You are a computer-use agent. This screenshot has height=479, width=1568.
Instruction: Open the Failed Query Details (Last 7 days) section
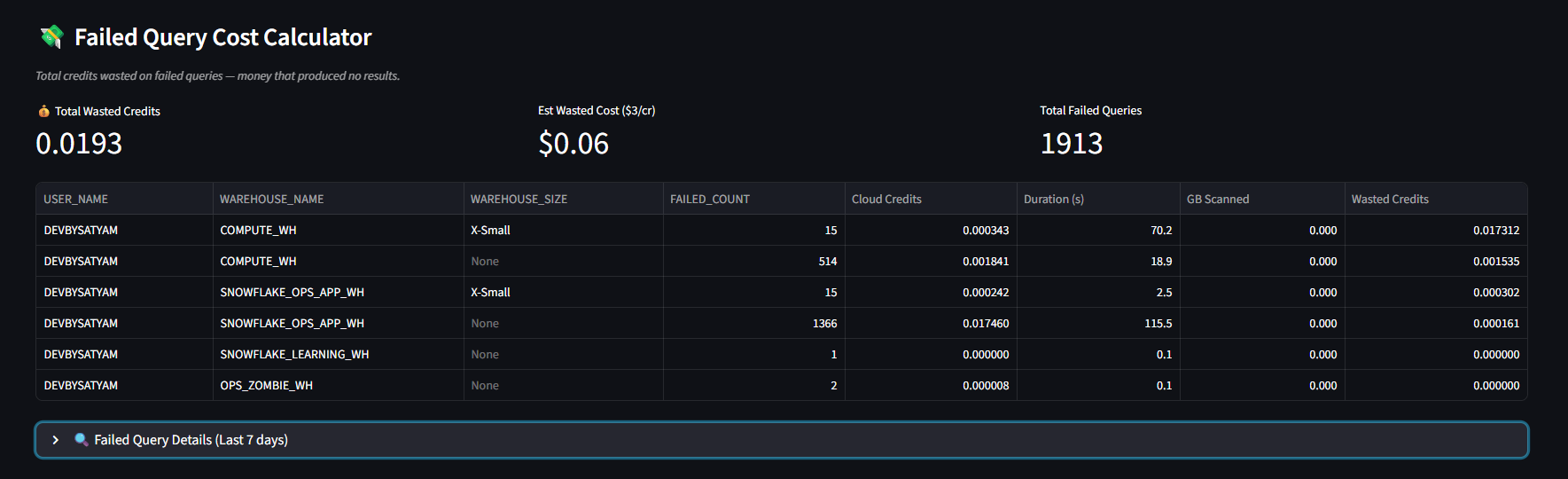point(191,440)
